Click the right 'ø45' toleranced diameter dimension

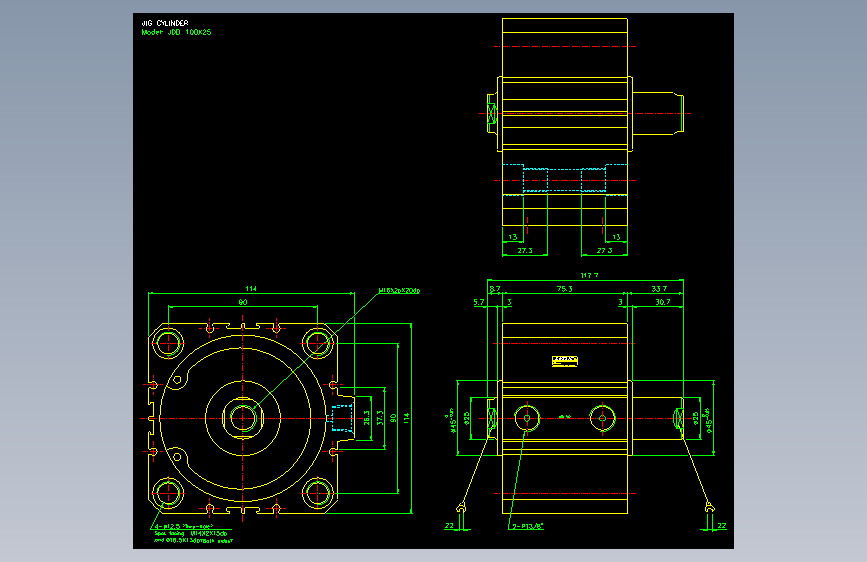tap(707, 420)
